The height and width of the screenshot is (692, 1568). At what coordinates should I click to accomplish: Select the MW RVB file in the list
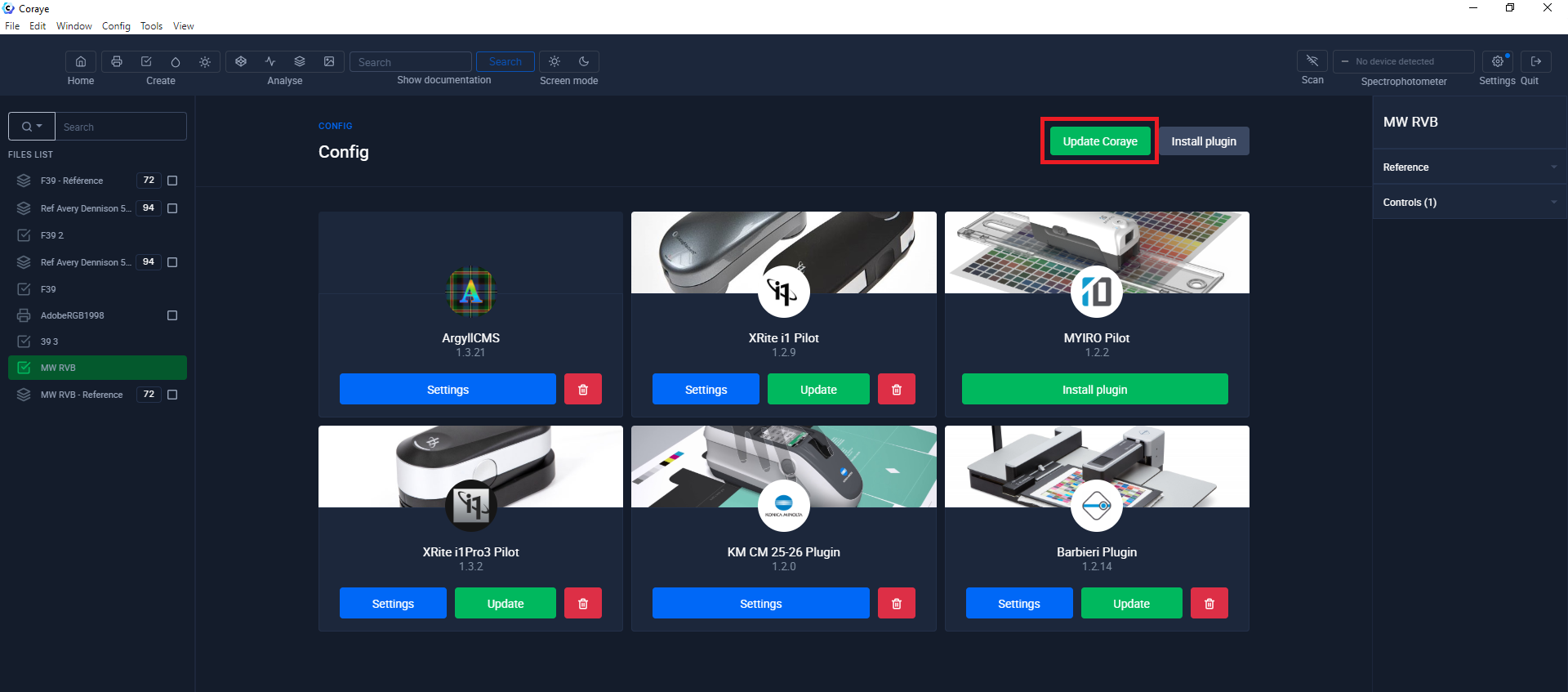[x=97, y=368]
